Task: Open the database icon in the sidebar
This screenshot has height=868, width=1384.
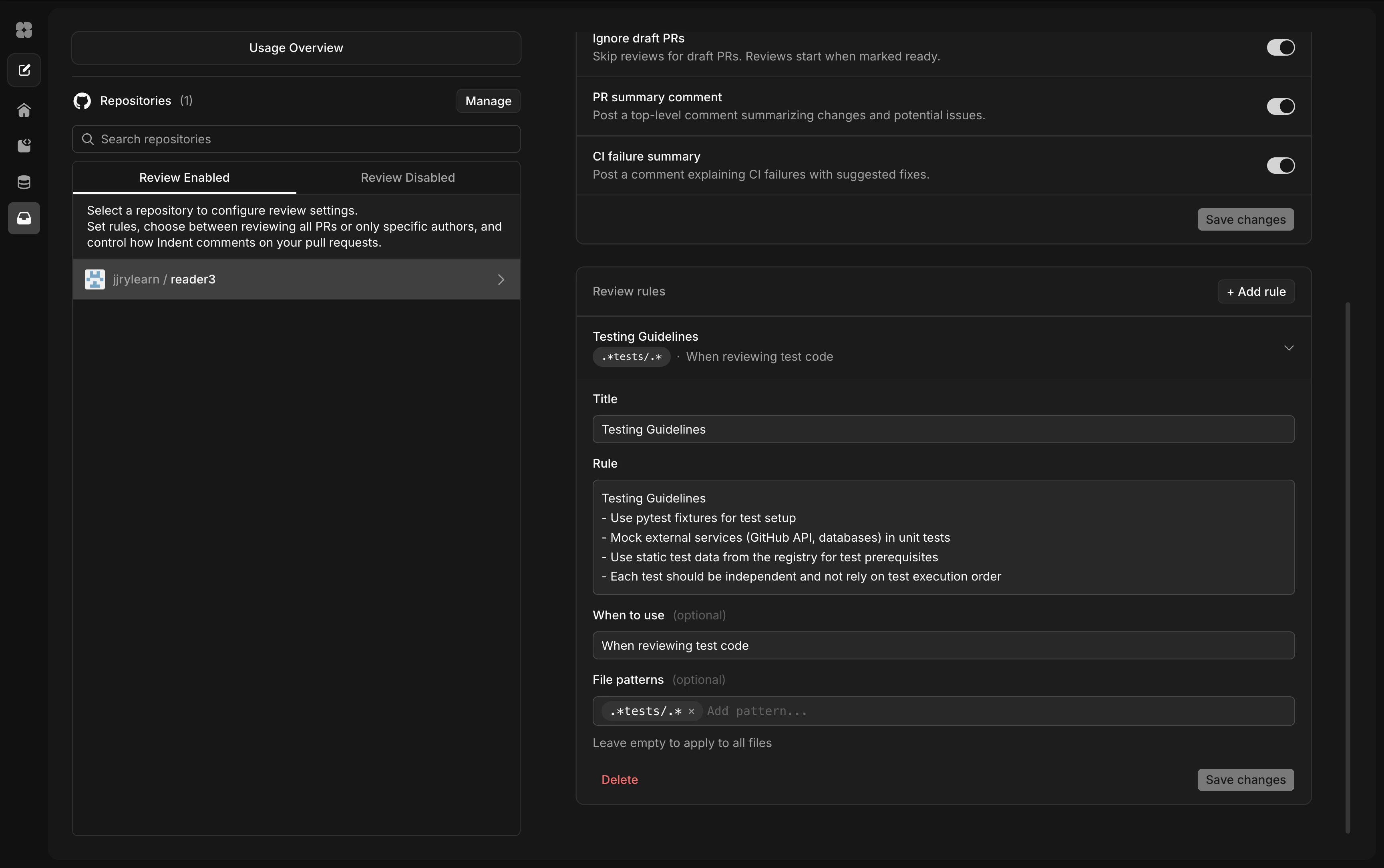Action: point(24,182)
